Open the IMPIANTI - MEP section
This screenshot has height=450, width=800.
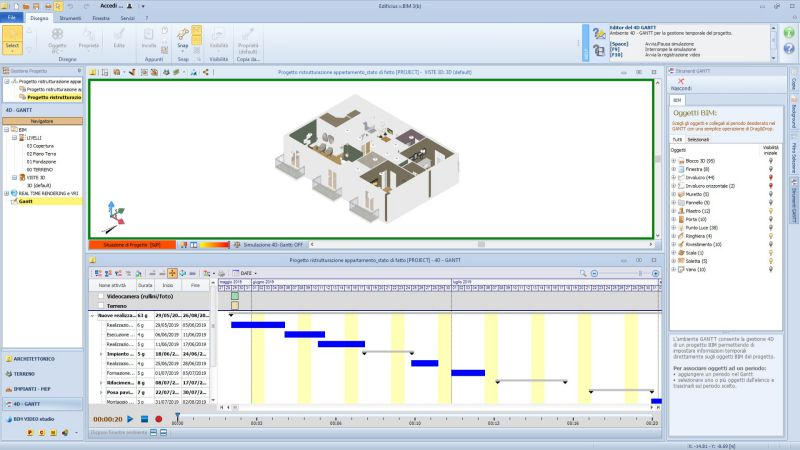42,389
